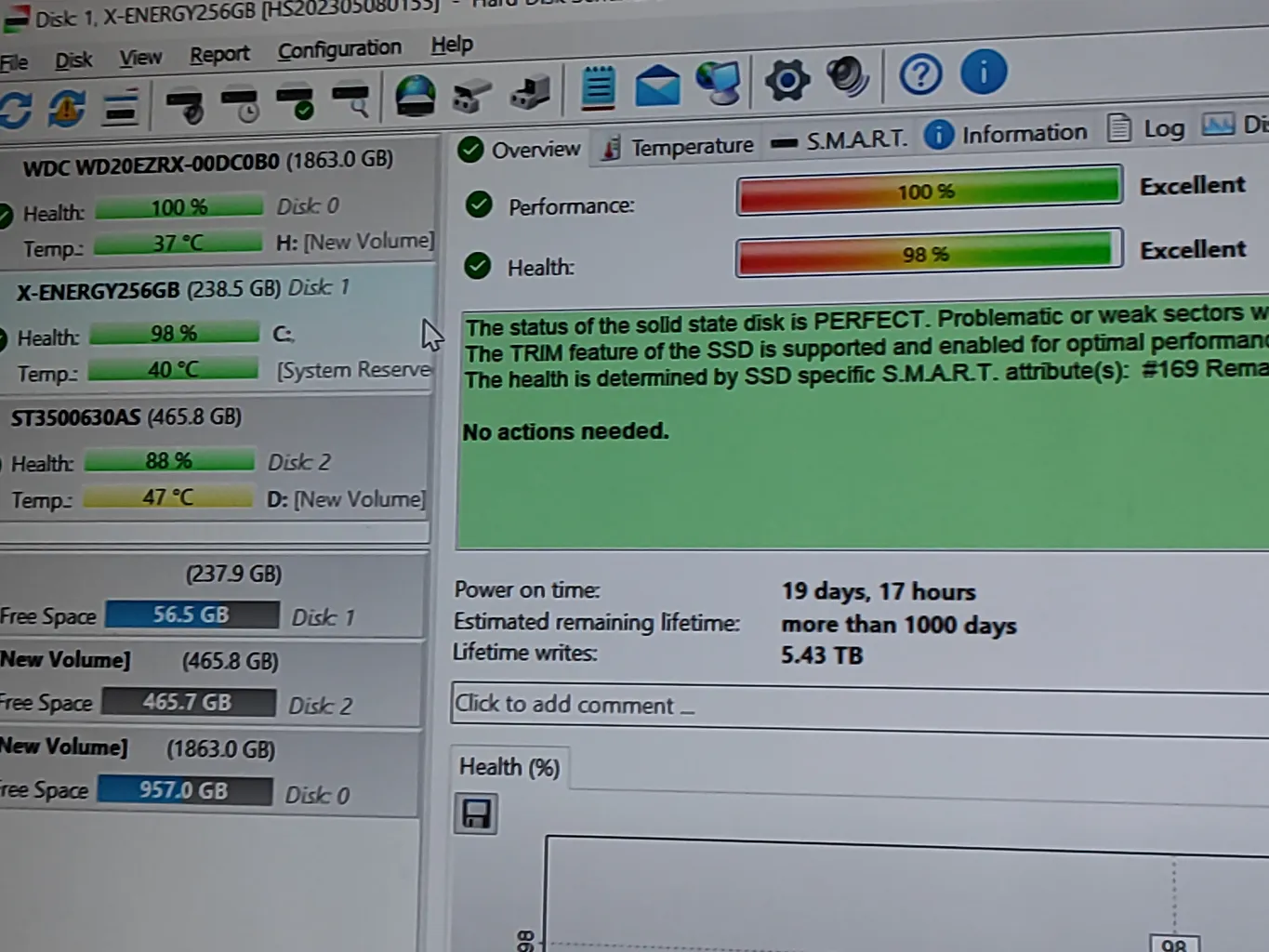
Task: Open help with the question mark icon
Action: pyautogui.click(x=920, y=74)
